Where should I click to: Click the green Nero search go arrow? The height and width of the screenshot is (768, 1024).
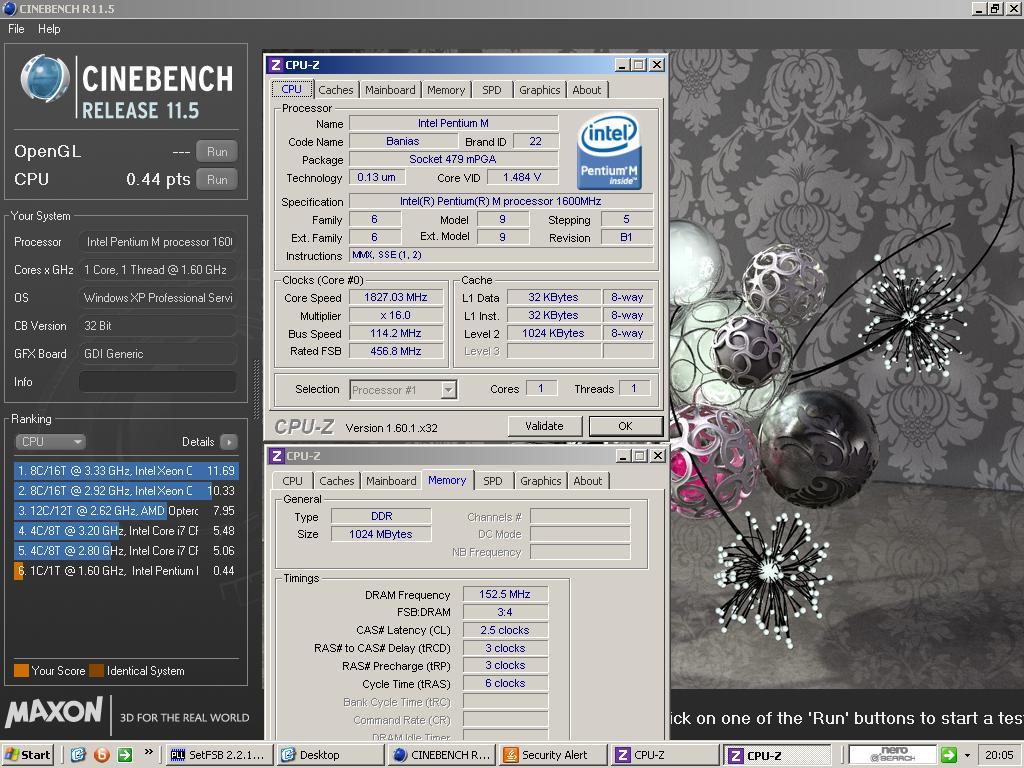click(949, 754)
